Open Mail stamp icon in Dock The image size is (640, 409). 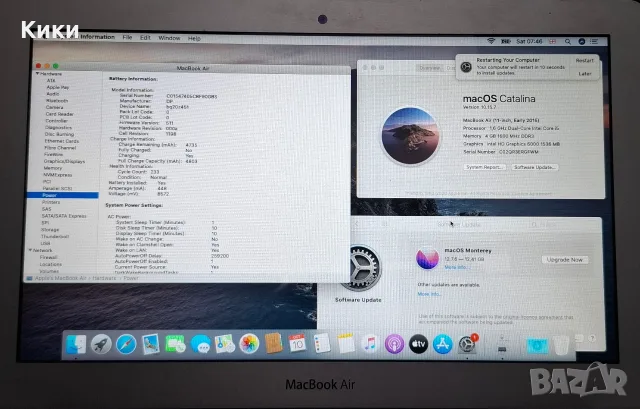tap(151, 344)
